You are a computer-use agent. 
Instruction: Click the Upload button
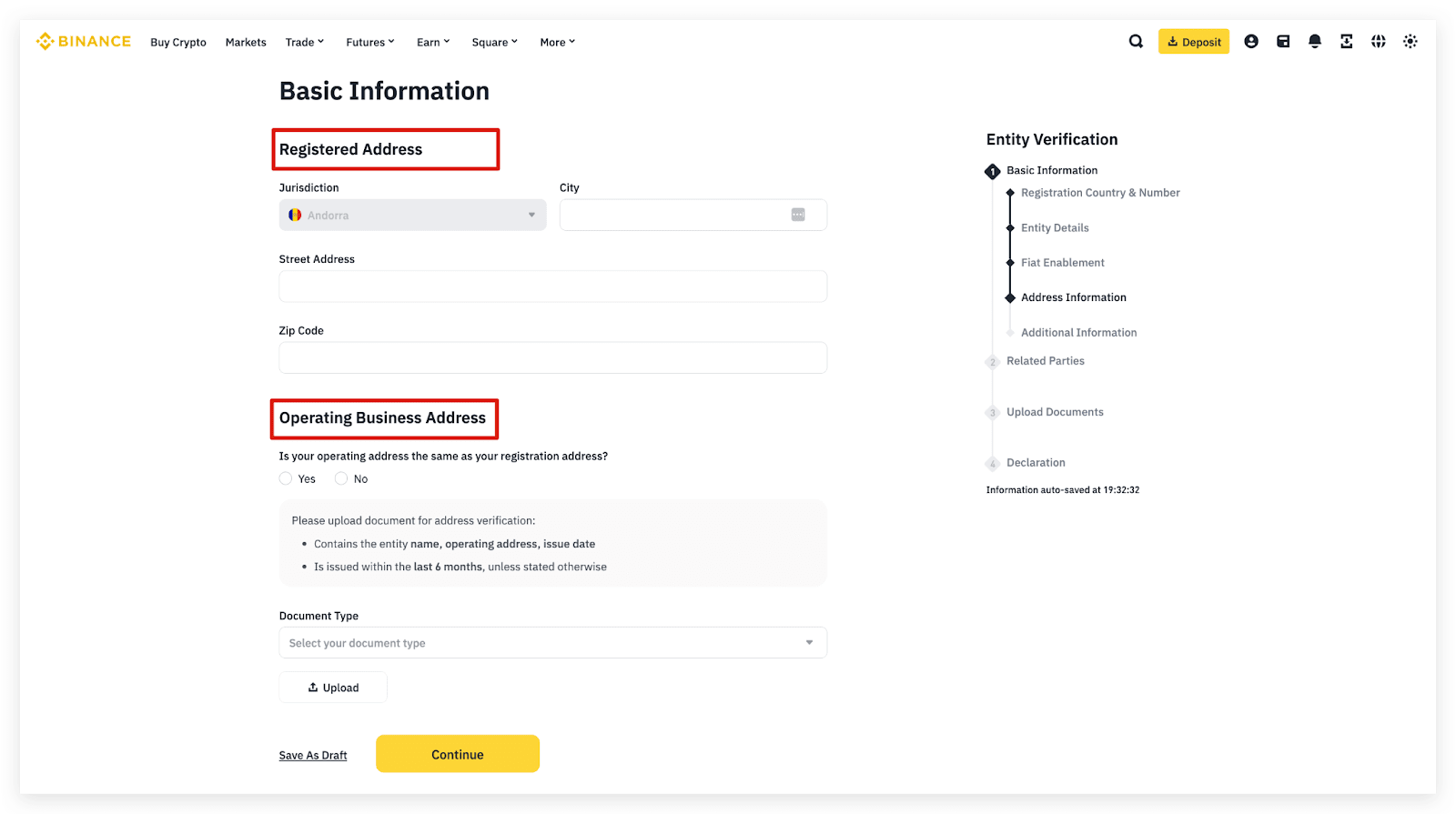pyautogui.click(x=333, y=688)
